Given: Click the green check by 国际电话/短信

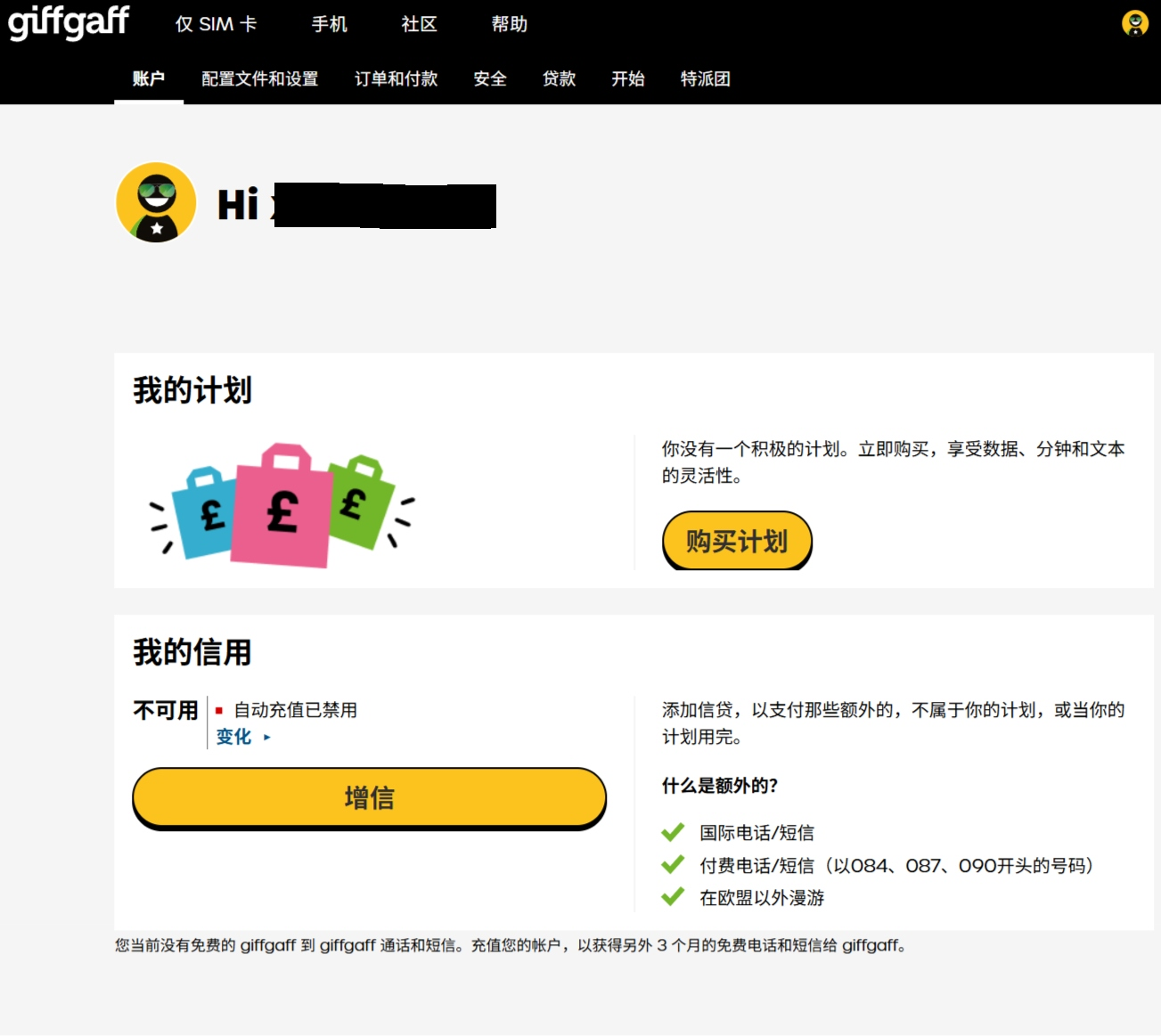Looking at the screenshot, I should point(673,832).
